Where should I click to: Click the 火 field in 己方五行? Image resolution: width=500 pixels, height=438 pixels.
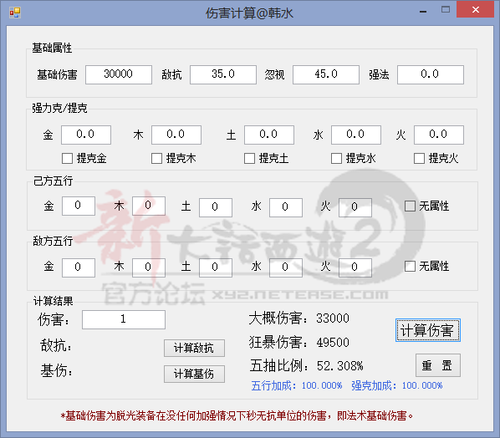pyautogui.click(x=355, y=207)
